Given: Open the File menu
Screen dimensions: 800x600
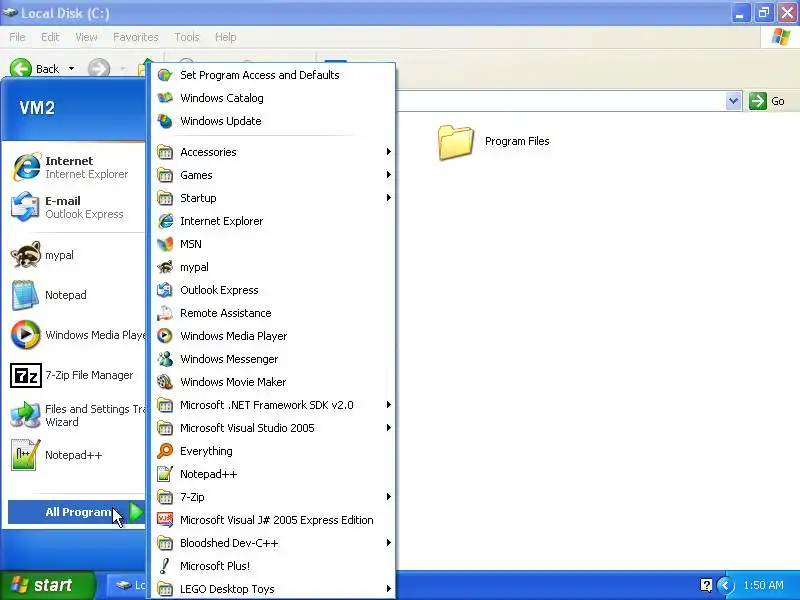Looking at the screenshot, I should click(x=17, y=37).
